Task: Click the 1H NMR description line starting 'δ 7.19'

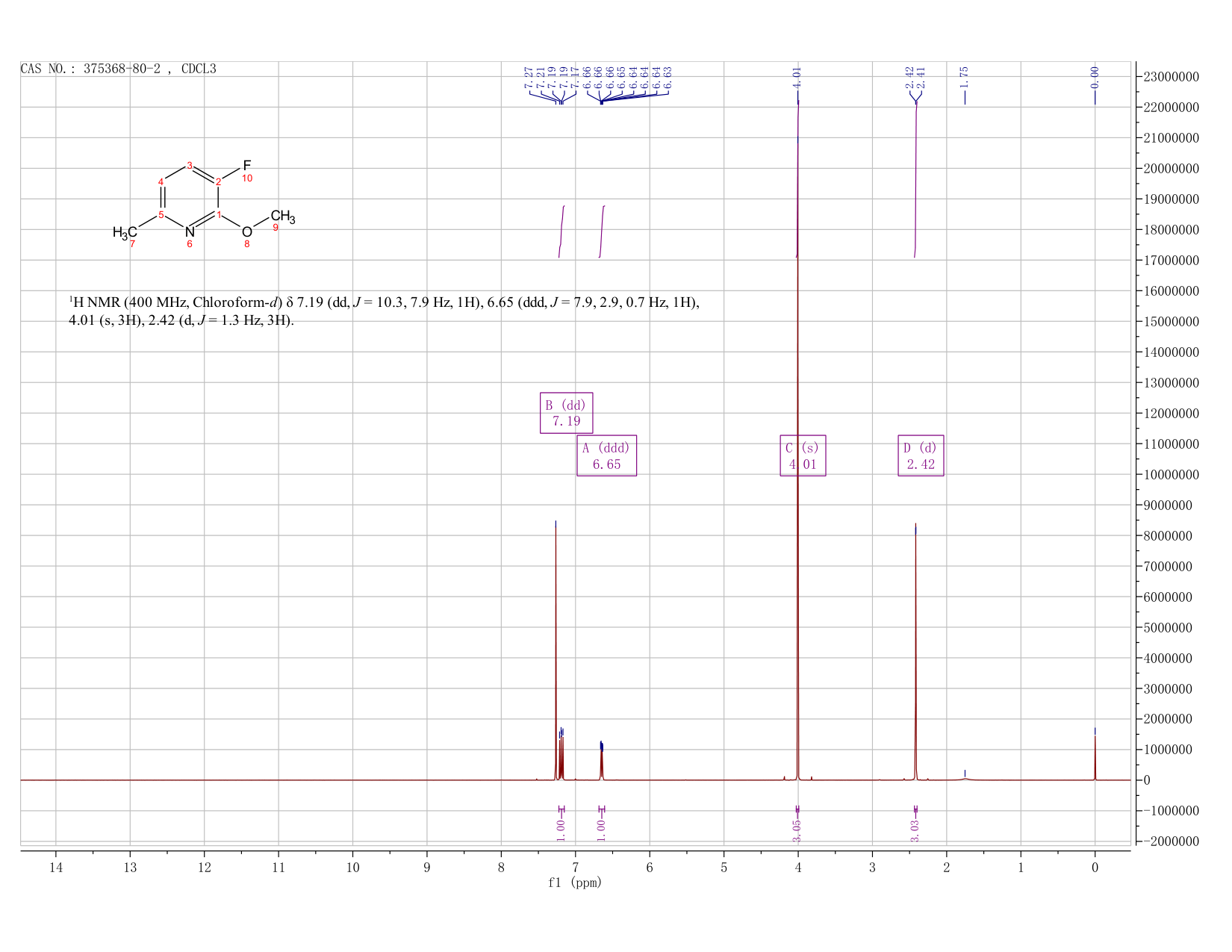Action: pyautogui.click(x=384, y=302)
